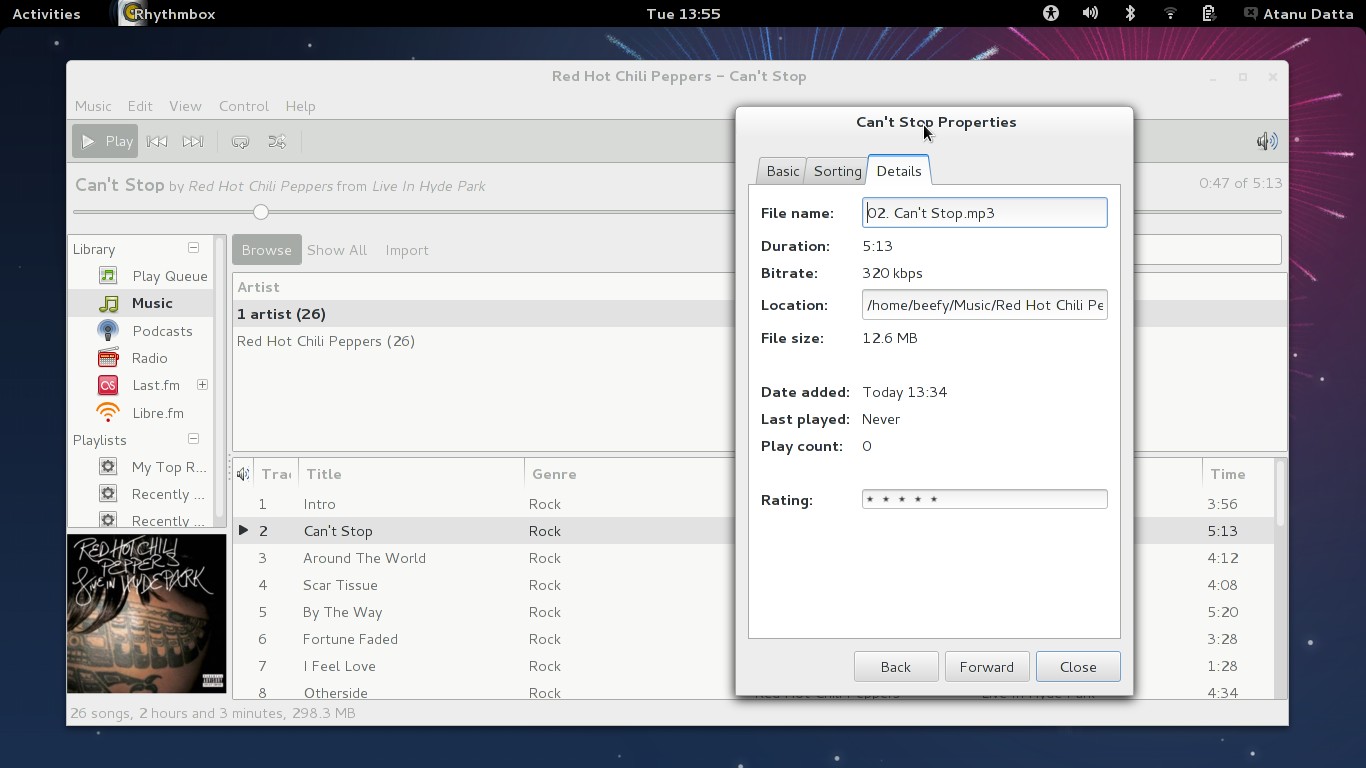Open the Play Queue icon
Image resolution: width=1366 pixels, height=768 pixels.
[x=108, y=276]
